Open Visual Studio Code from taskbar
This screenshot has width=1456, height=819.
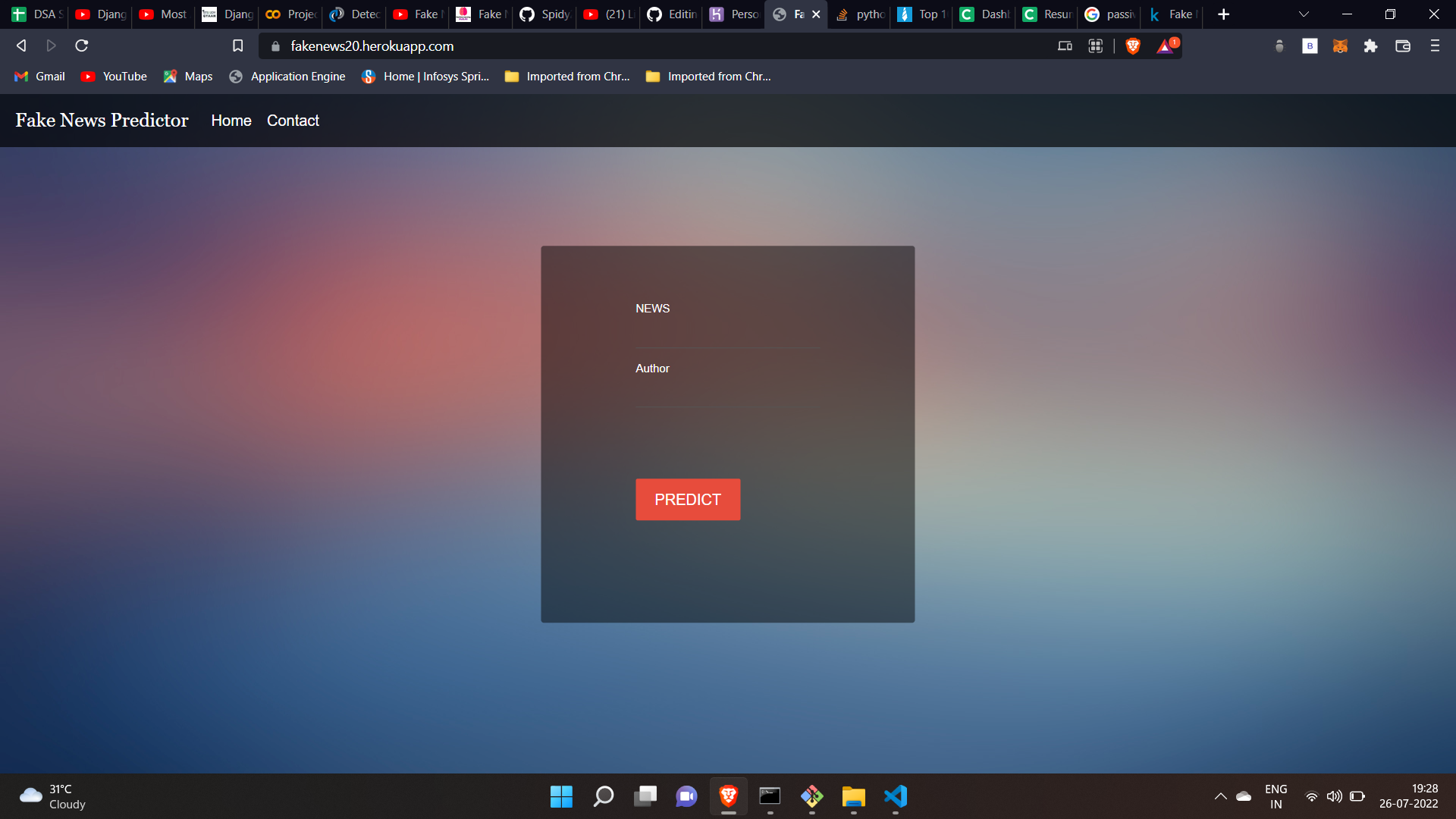pos(895,796)
